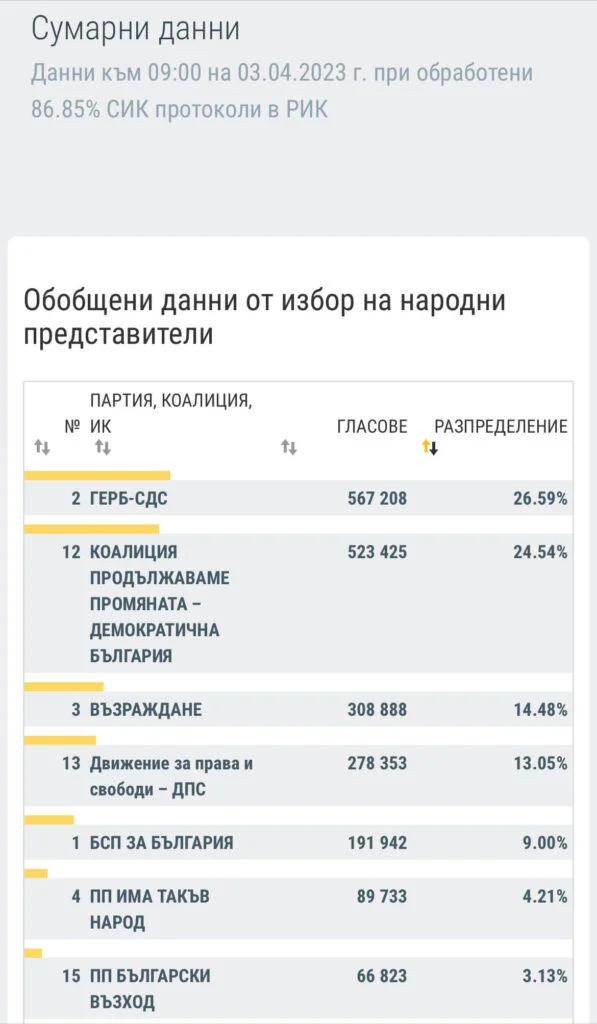597x1024 pixels.
Task: Click the yellow bar above ВЪЗРАЖДАНЕ
Action: point(64,686)
